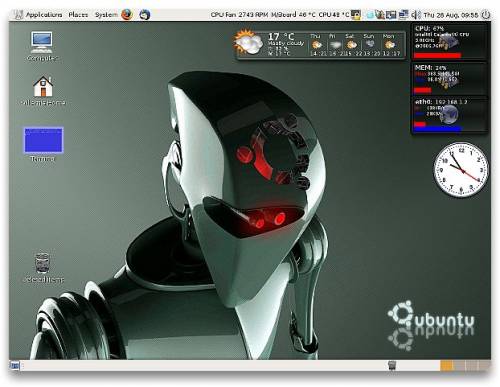Open the Computer desktop icon
The height and width of the screenshot is (387, 500).
(x=42, y=46)
